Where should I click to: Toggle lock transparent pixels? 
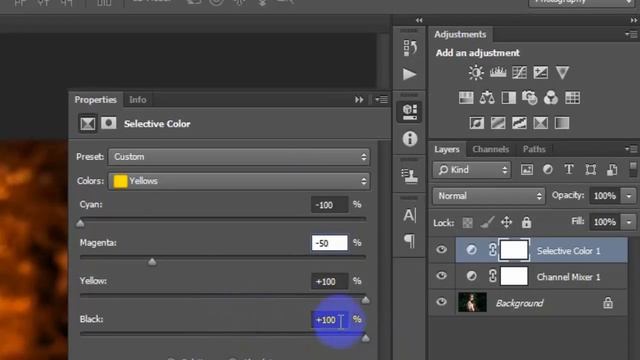point(467,222)
